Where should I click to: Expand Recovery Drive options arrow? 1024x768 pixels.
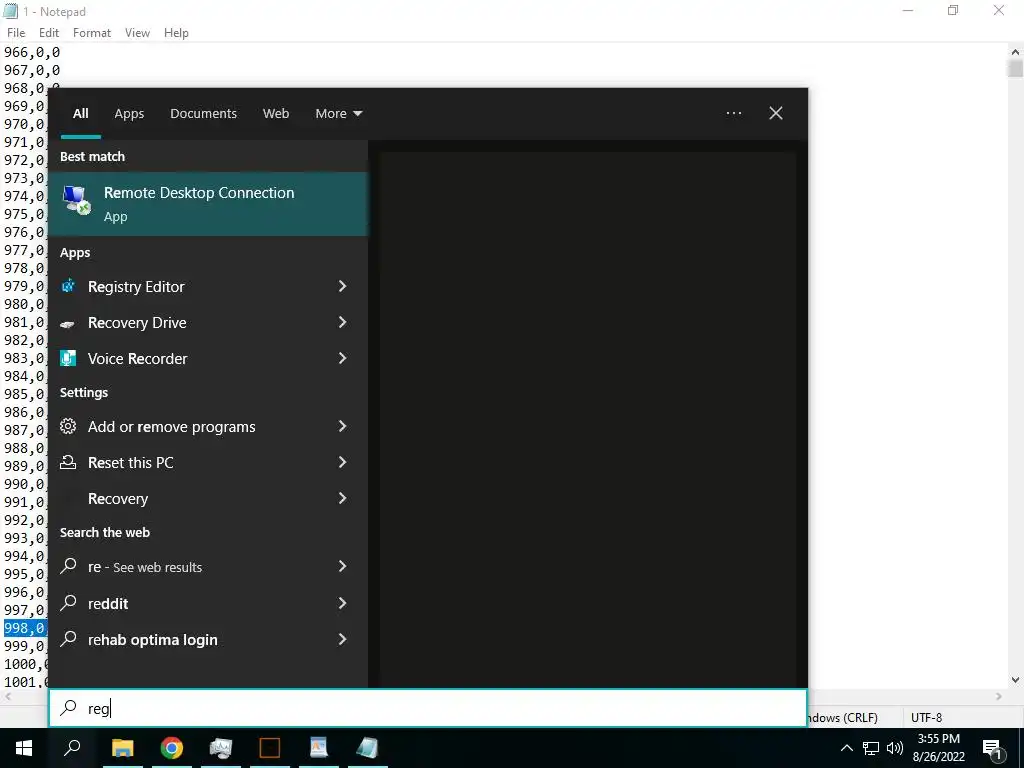342,322
